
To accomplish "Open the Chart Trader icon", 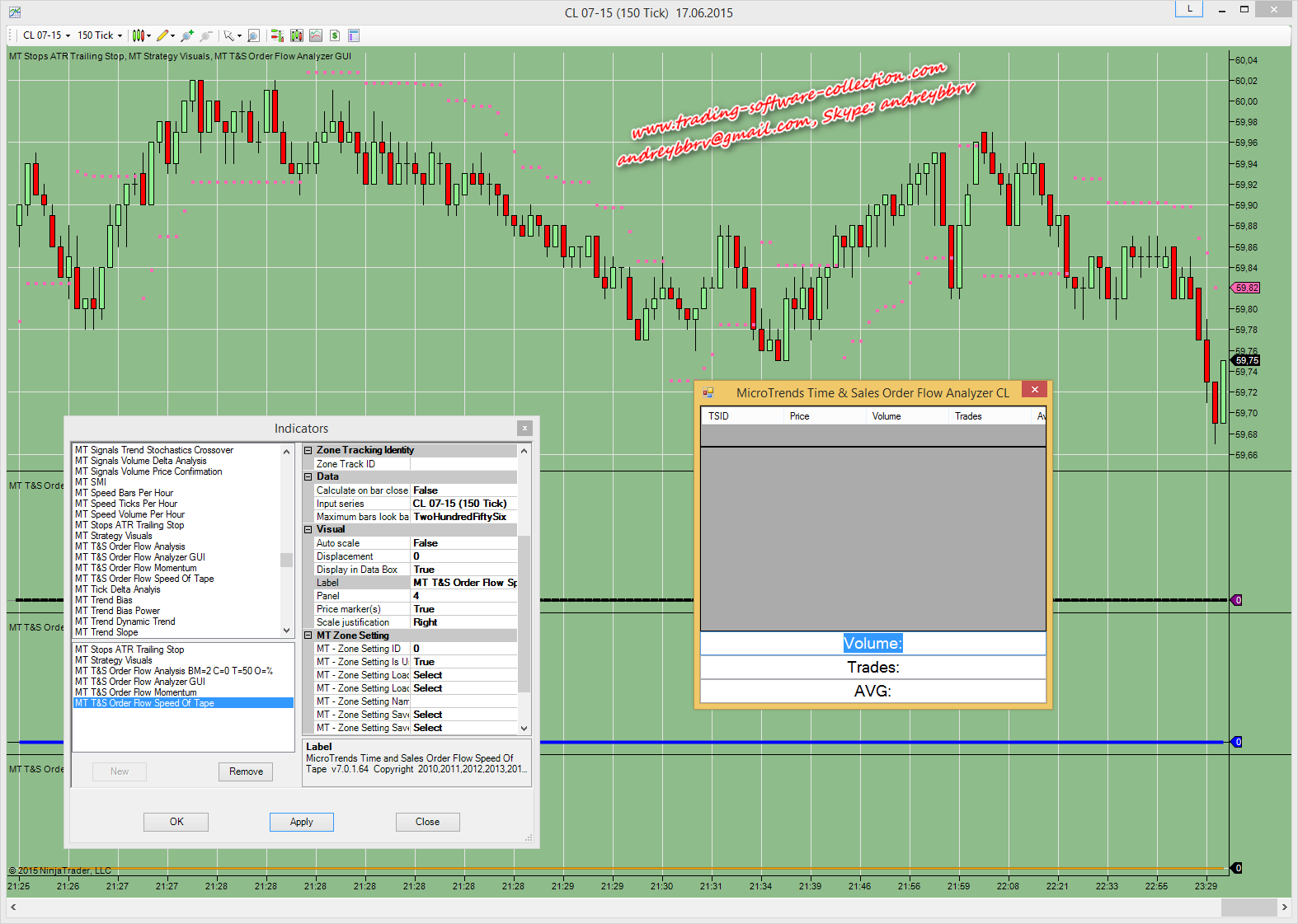I will (x=277, y=35).
